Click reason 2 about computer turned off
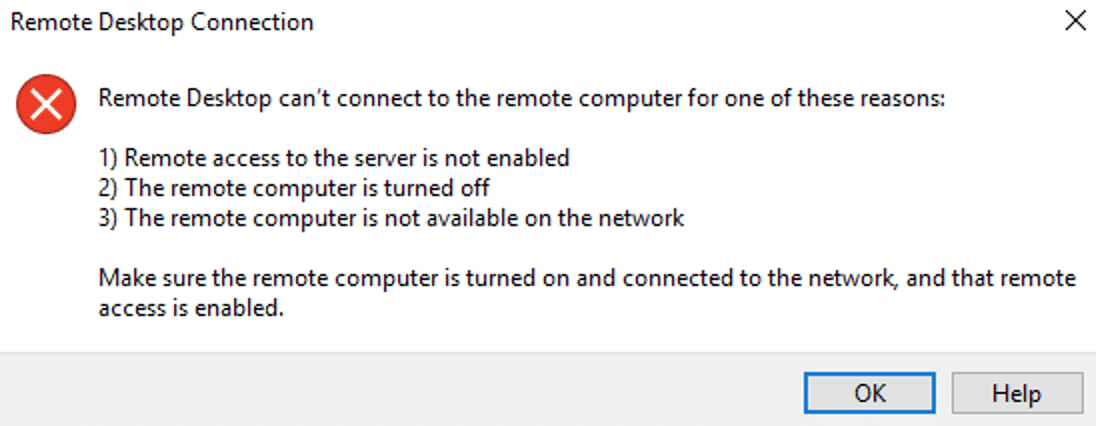 click(x=294, y=189)
